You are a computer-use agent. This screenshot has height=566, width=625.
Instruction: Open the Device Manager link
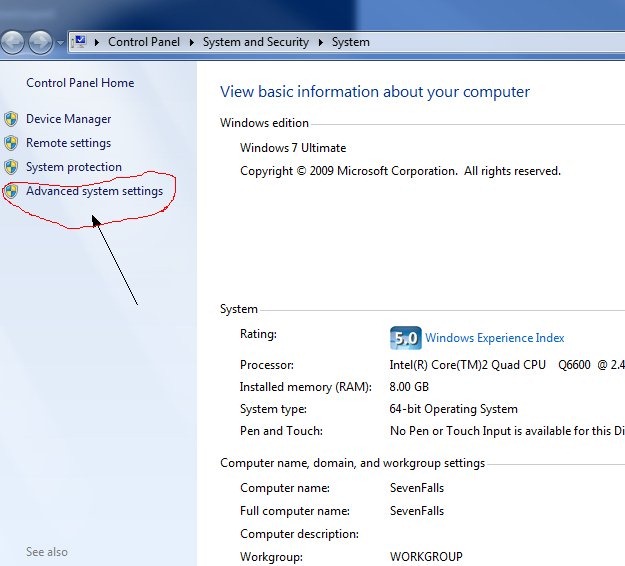[69, 119]
